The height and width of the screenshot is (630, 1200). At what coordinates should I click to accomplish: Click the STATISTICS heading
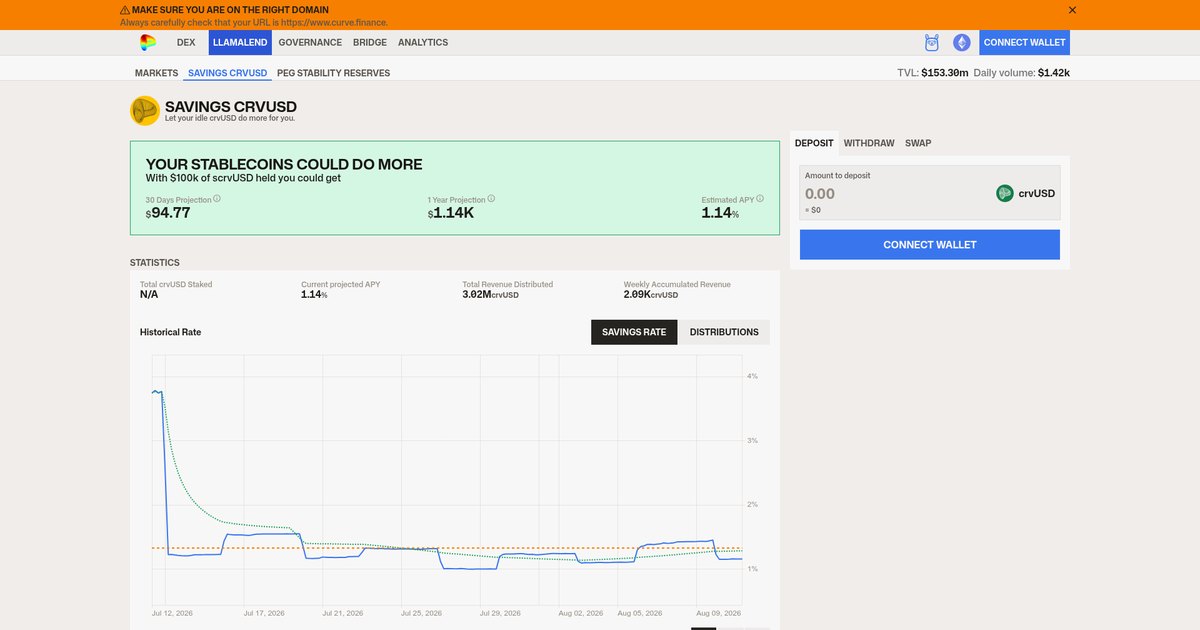(x=155, y=263)
